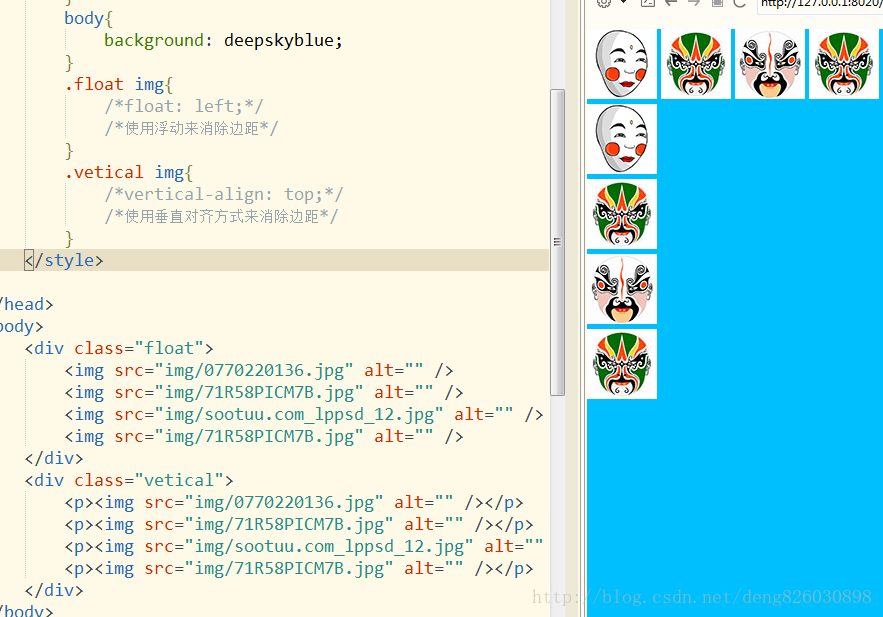Select the pink-cheeked black mask in top row
Screen dimensions: 883x617
pos(770,64)
